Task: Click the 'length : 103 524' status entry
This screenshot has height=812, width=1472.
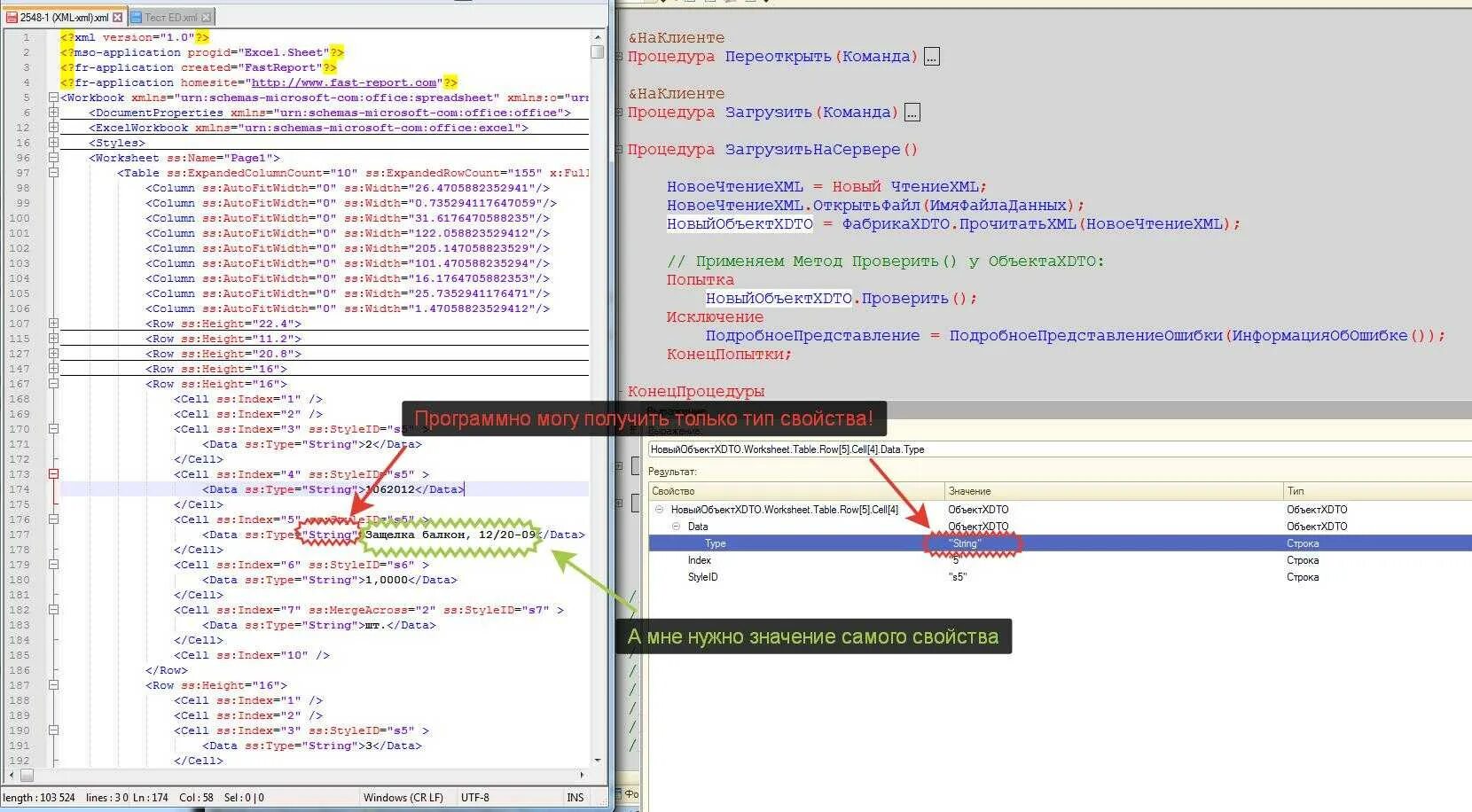Action: tap(39, 798)
